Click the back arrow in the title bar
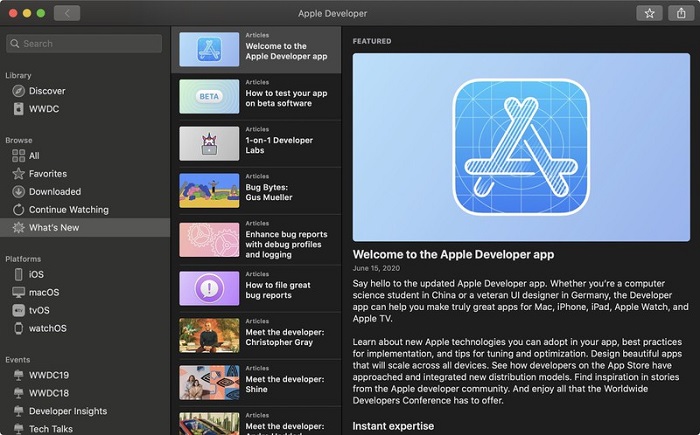Screen dimensions: 700x435 [x=67, y=13]
